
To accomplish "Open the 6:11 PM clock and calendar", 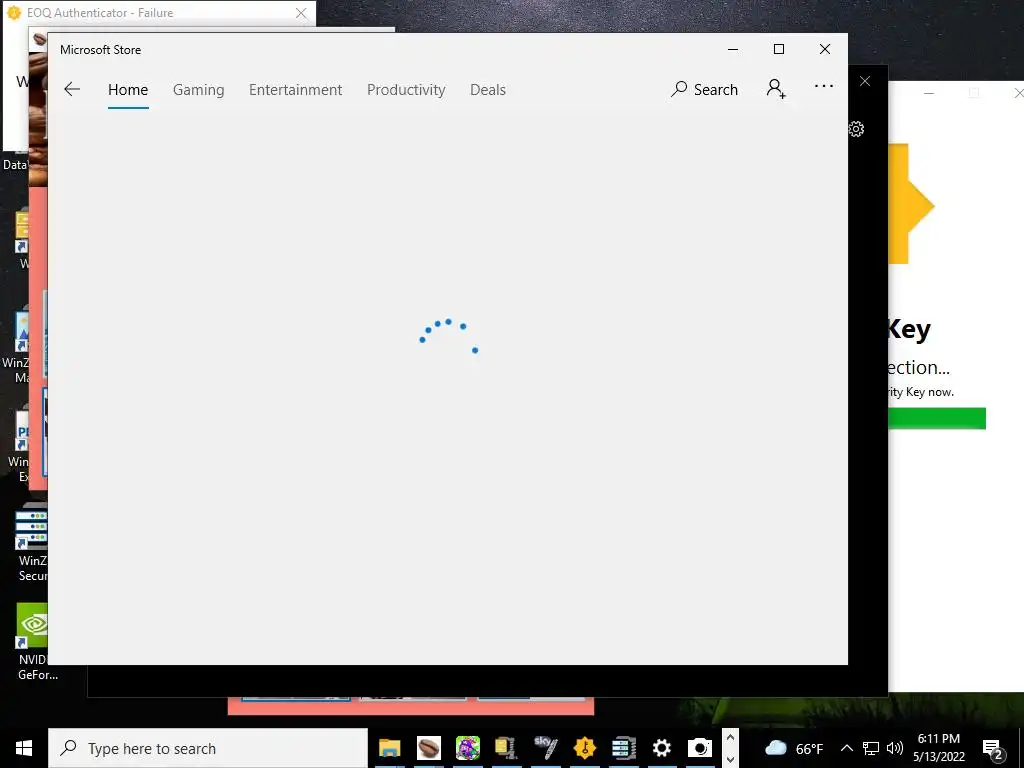I will point(938,748).
